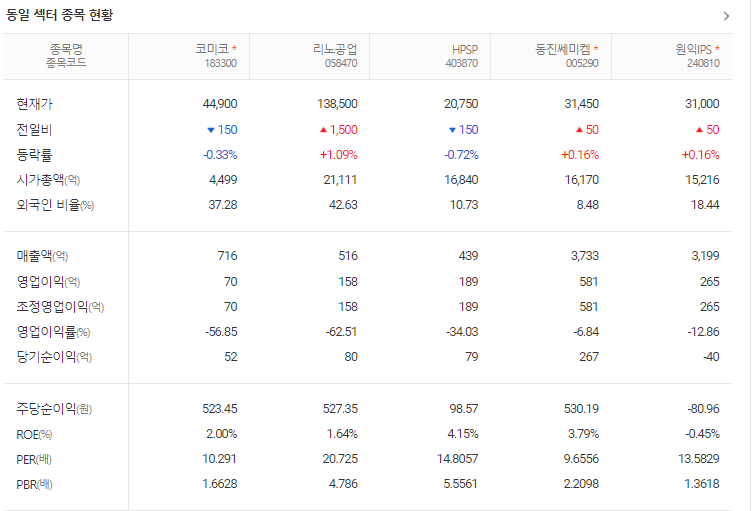Click market cap value 16,840
This screenshot has width=752, height=511.
point(461,180)
